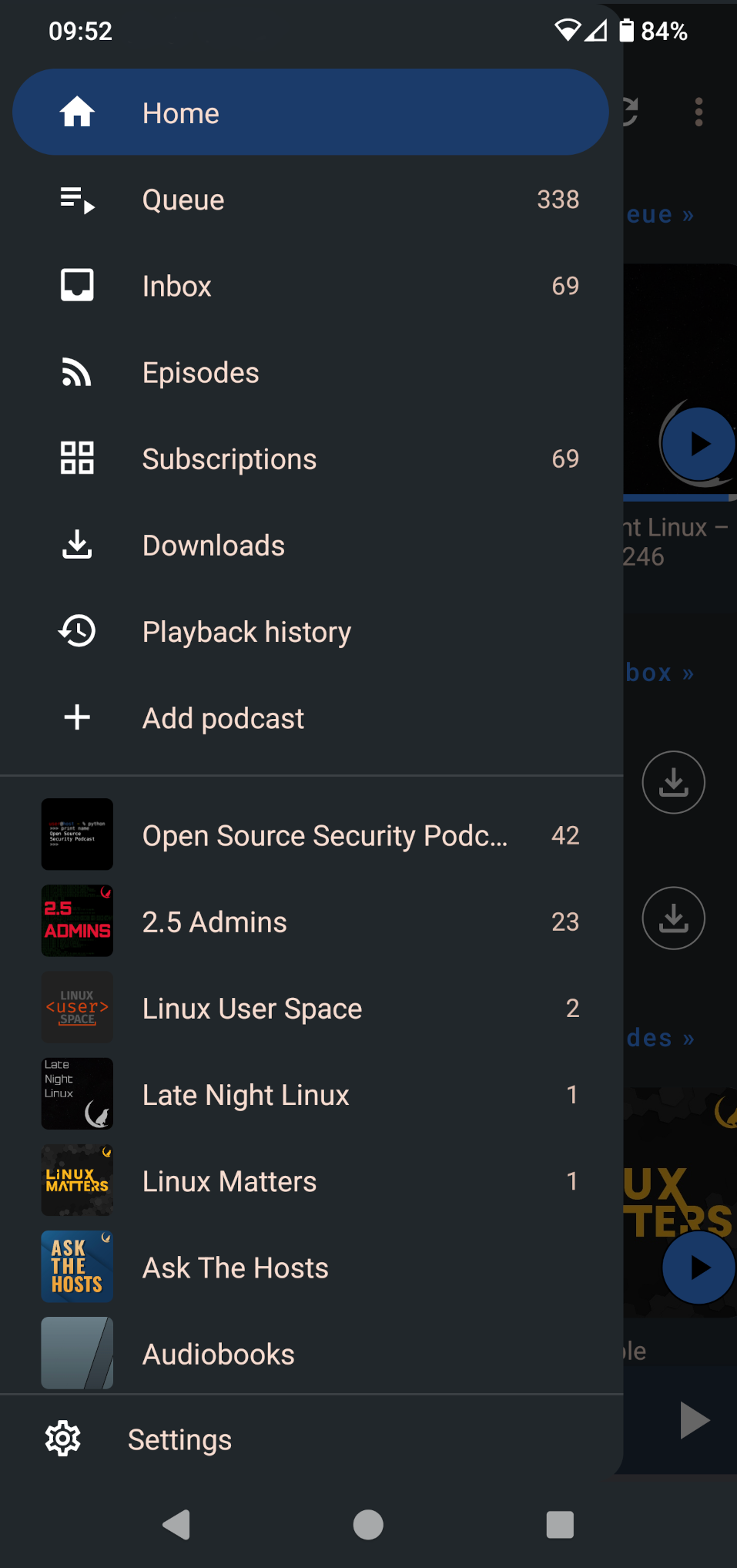737x1568 pixels.
Task: Open the Queue playlist icon
Action: [x=77, y=200]
